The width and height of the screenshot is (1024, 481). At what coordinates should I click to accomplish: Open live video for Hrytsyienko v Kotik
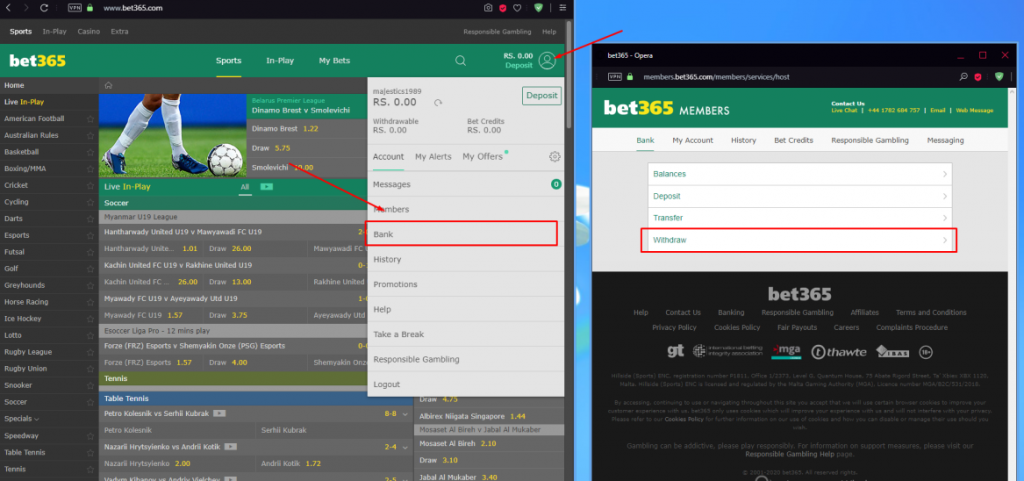tap(231, 447)
